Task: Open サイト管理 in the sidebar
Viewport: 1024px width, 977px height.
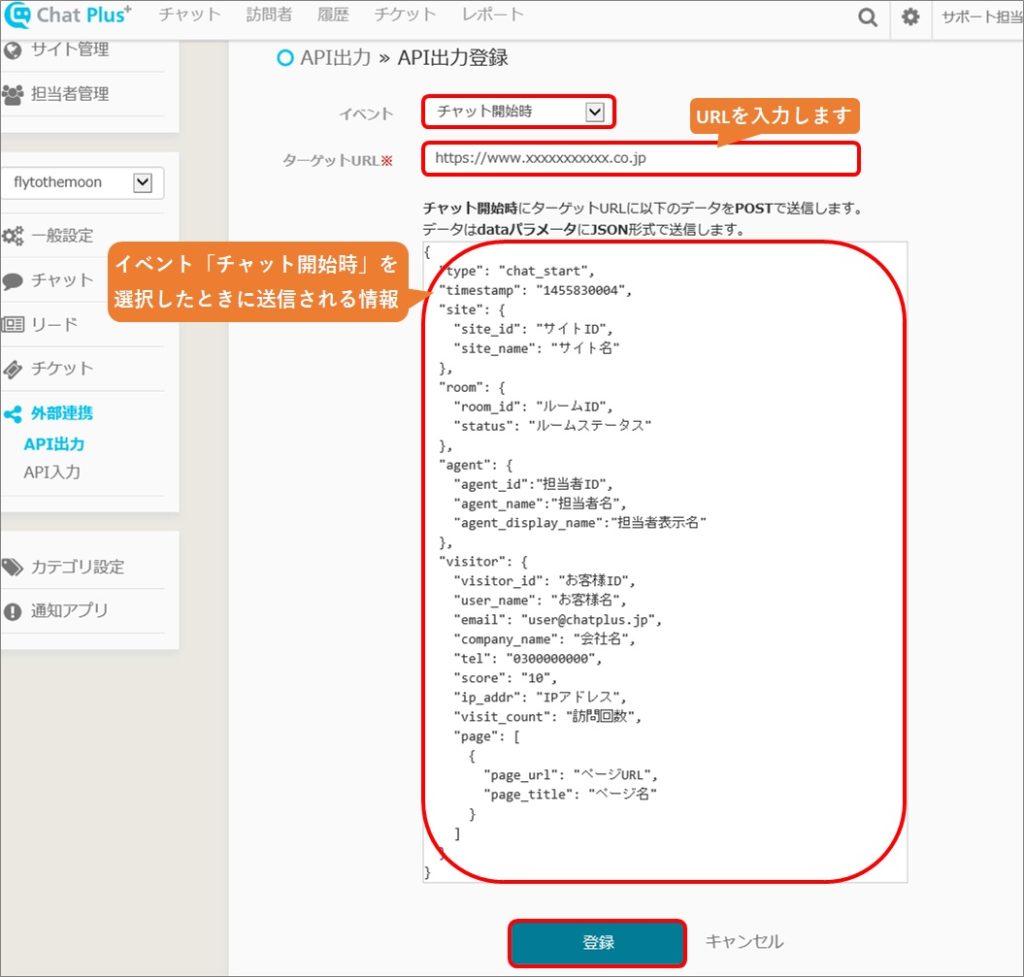Action: [x=70, y=50]
